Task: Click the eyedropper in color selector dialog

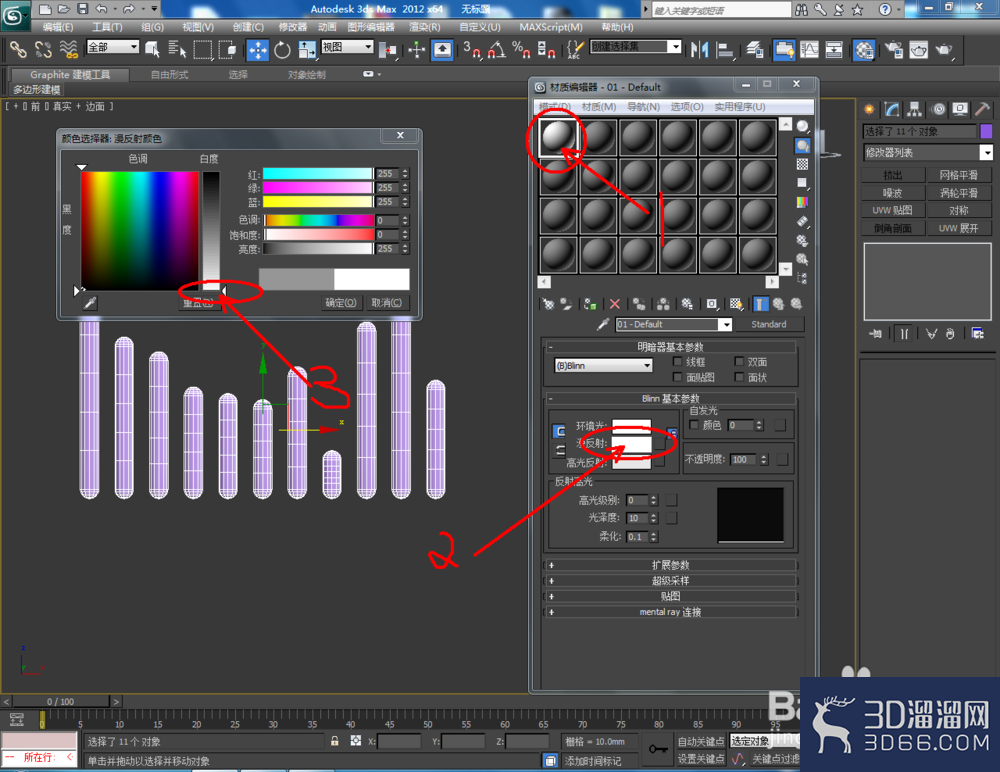Action: (x=90, y=303)
